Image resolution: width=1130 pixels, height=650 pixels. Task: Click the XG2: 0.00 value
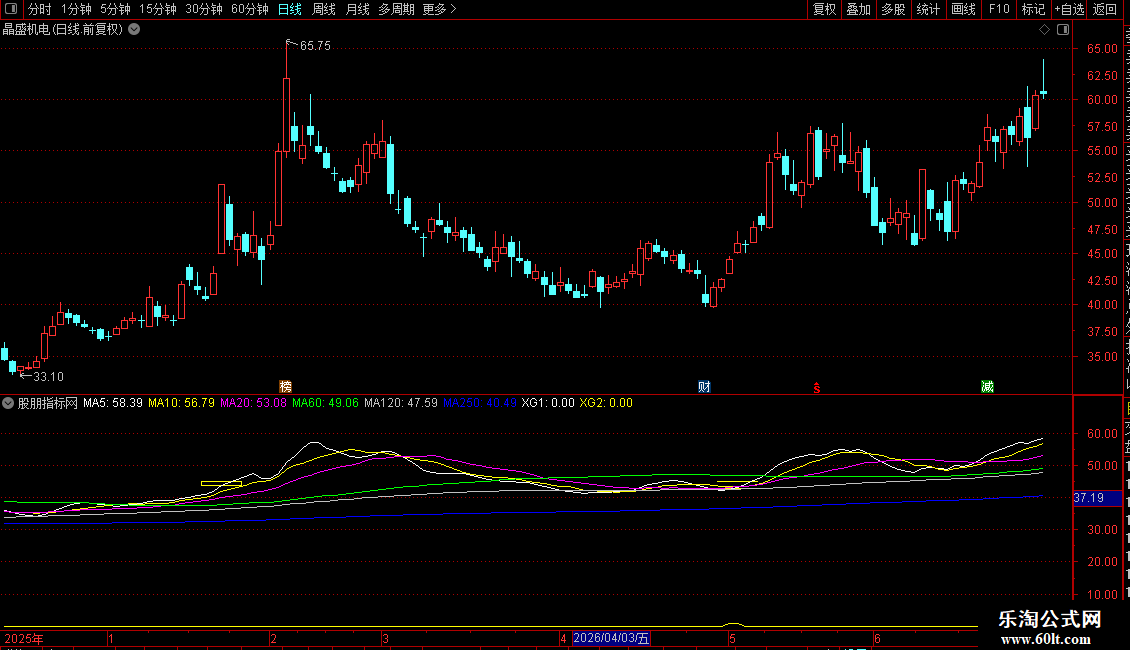click(606, 403)
